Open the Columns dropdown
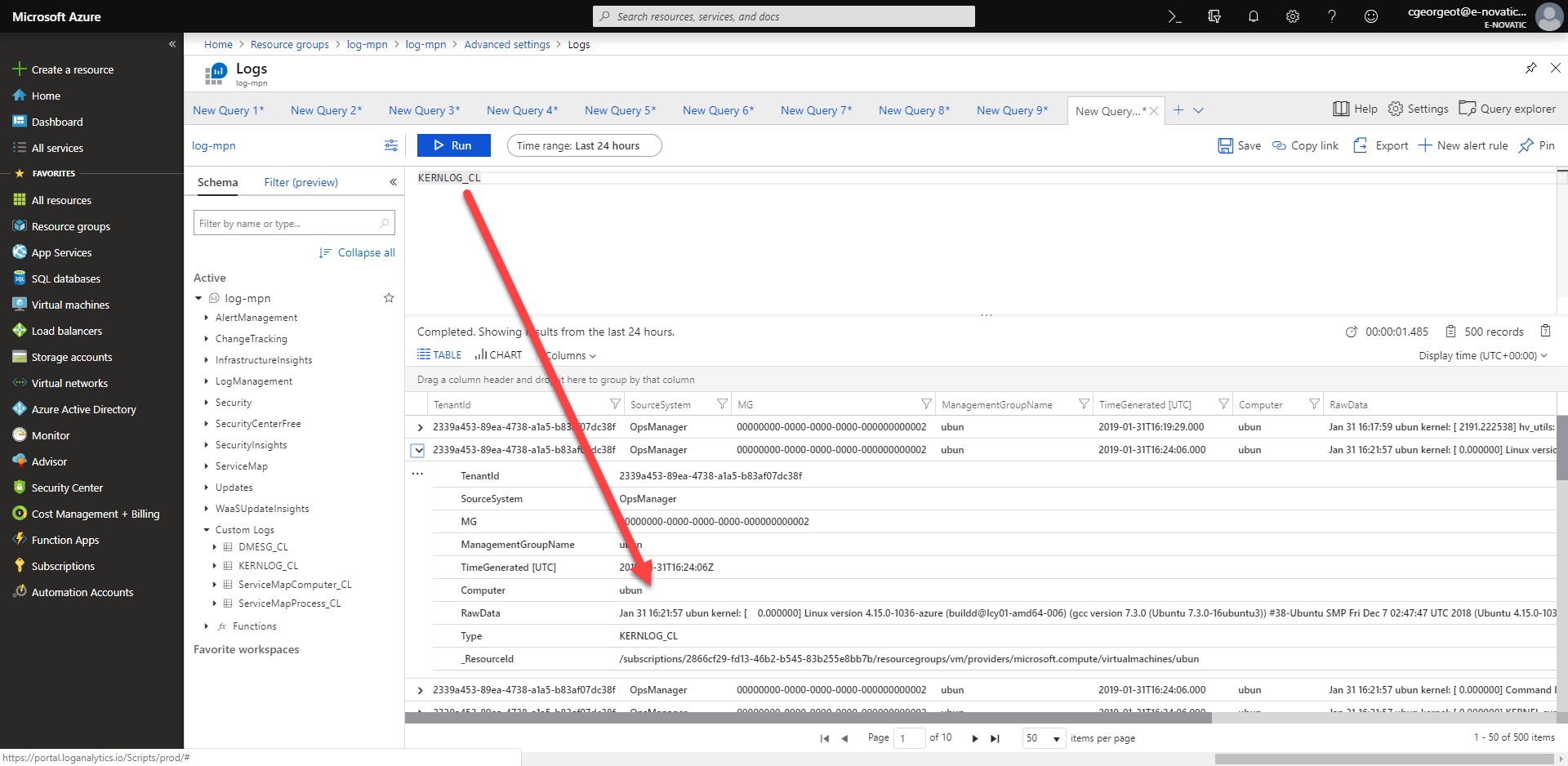 [571, 355]
